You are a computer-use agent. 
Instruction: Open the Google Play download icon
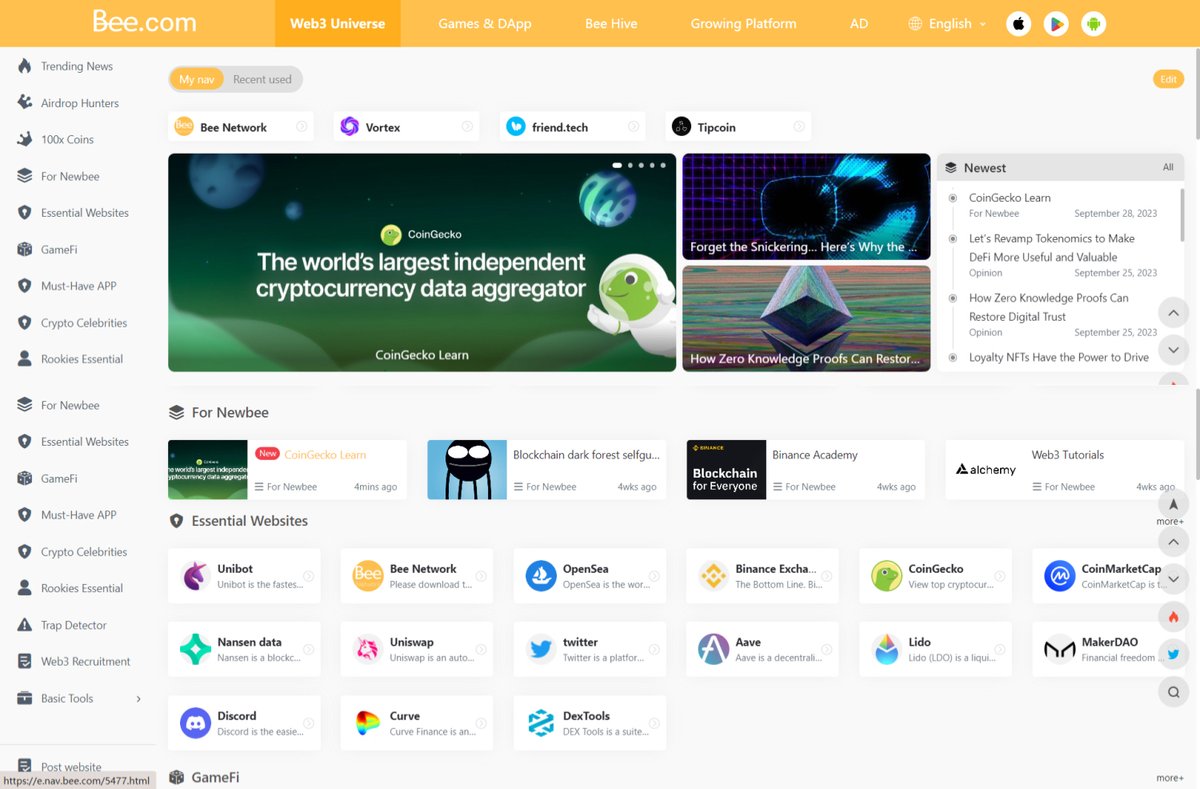pos(1056,24)
